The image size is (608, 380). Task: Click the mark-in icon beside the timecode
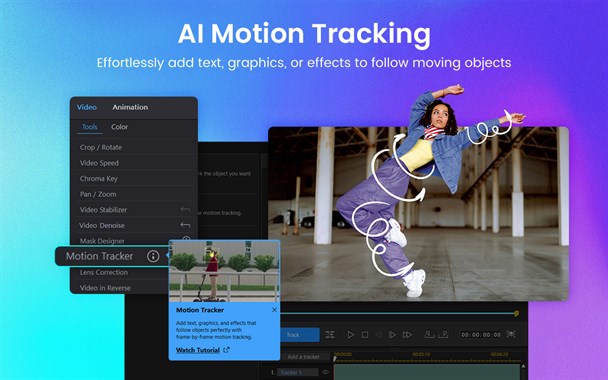pos(429,334)
